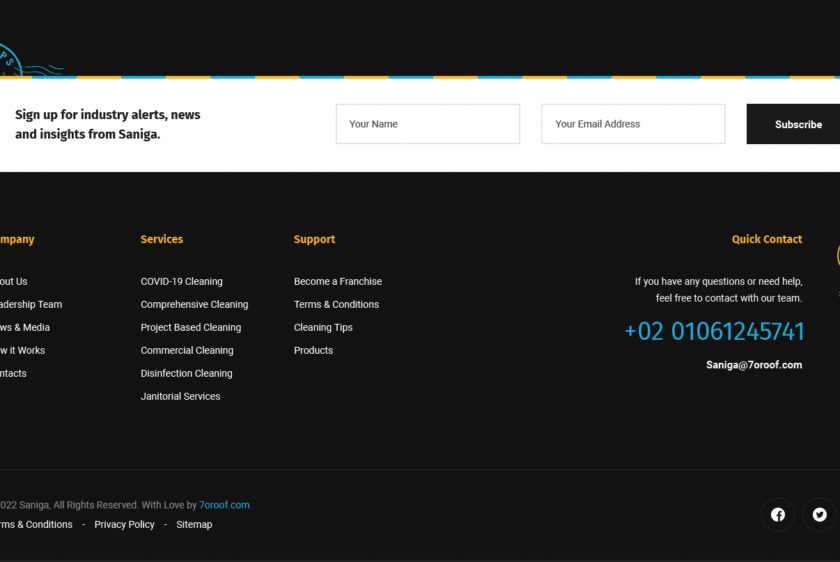Open the Twitter social icon
840x562 pixels.
click(x=819, y=514)
